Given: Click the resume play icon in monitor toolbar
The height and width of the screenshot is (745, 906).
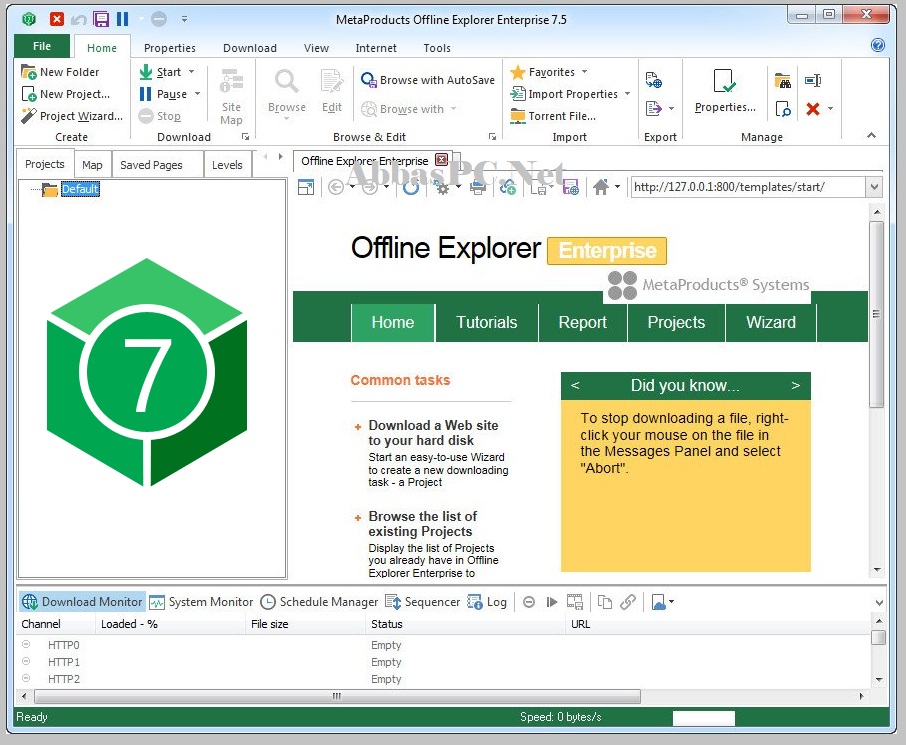Looking at the screenshot, I should pyautogui.click(x=552, y=602).
